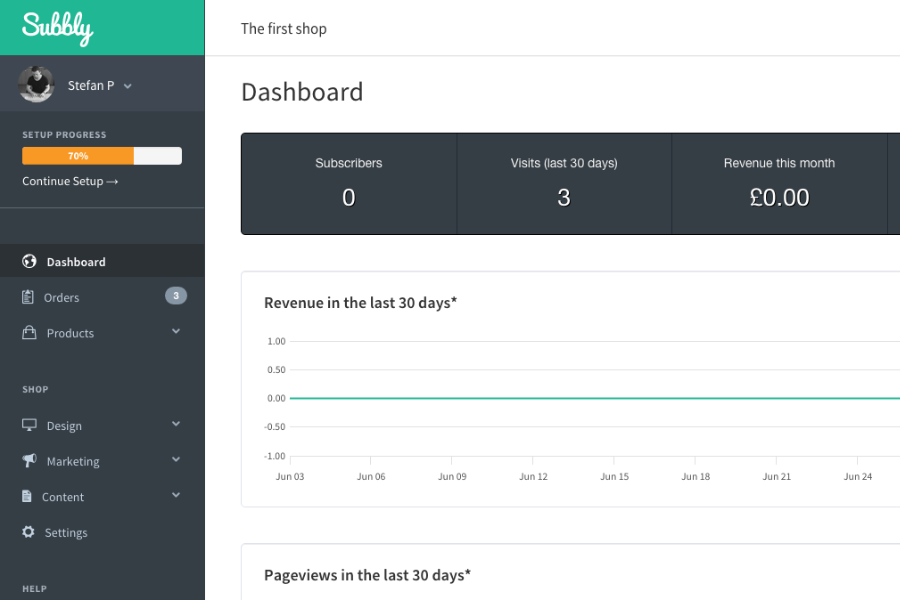Click the Jun 12 axis label
Screen dimensions: 900x600
[x=533, y=477]
